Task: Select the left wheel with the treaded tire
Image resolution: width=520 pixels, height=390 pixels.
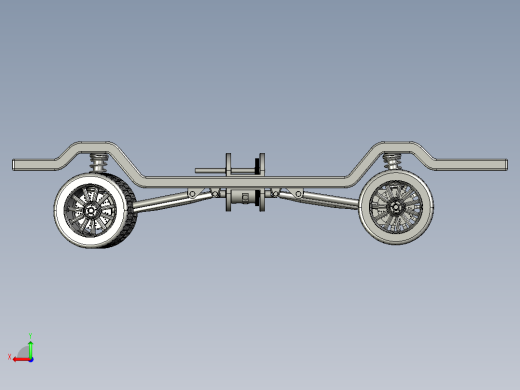Action: [x=96, y=210]
